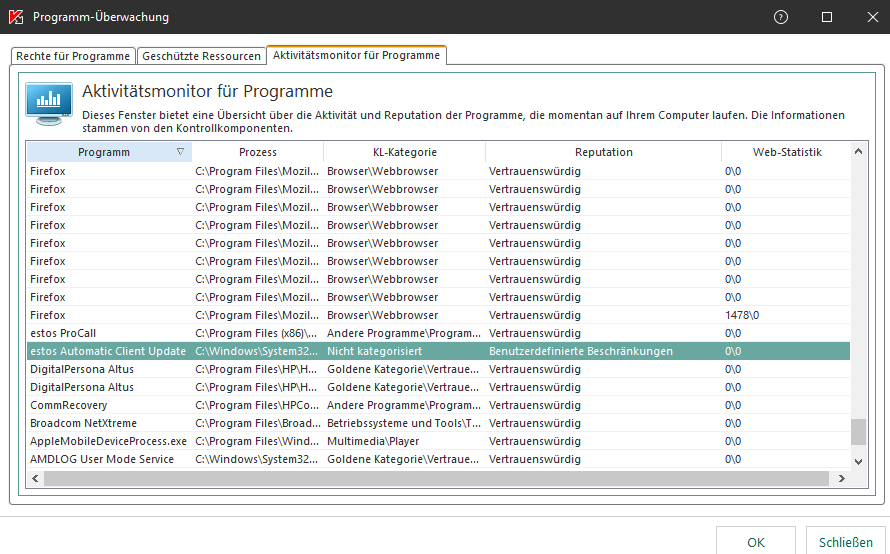Click the Kaspersky logo icon in title bar

coord(16,17)
